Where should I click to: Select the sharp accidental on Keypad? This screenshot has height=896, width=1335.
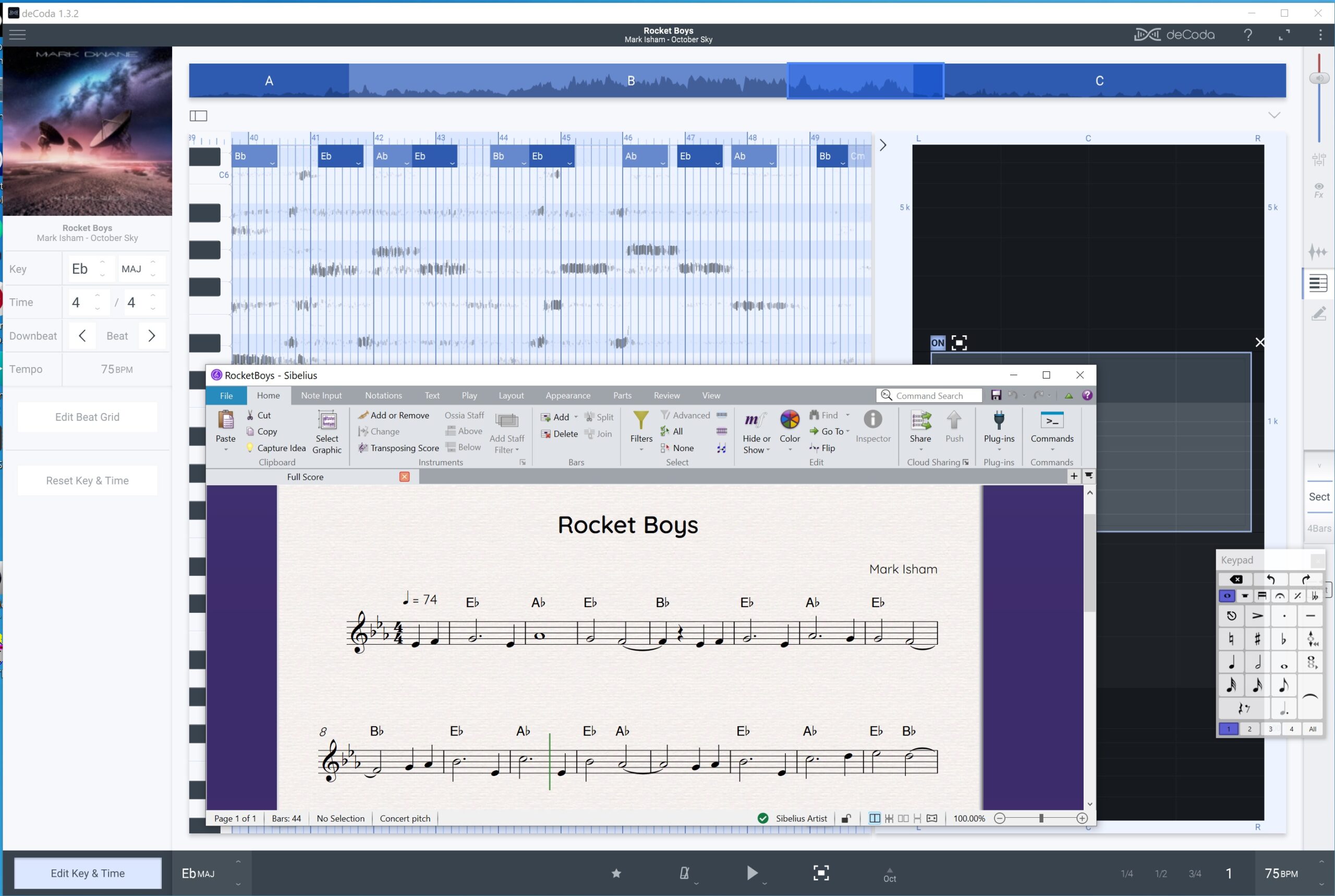pos(1257,639)
